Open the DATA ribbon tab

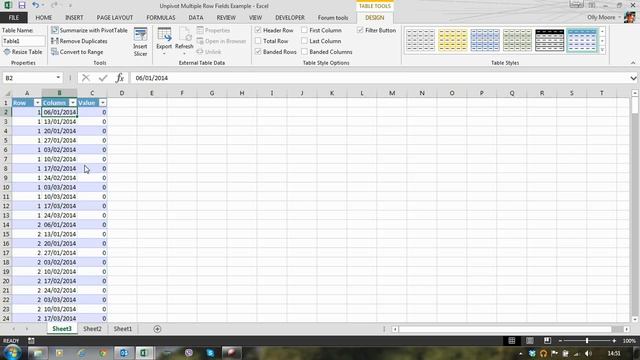(196, 18)
